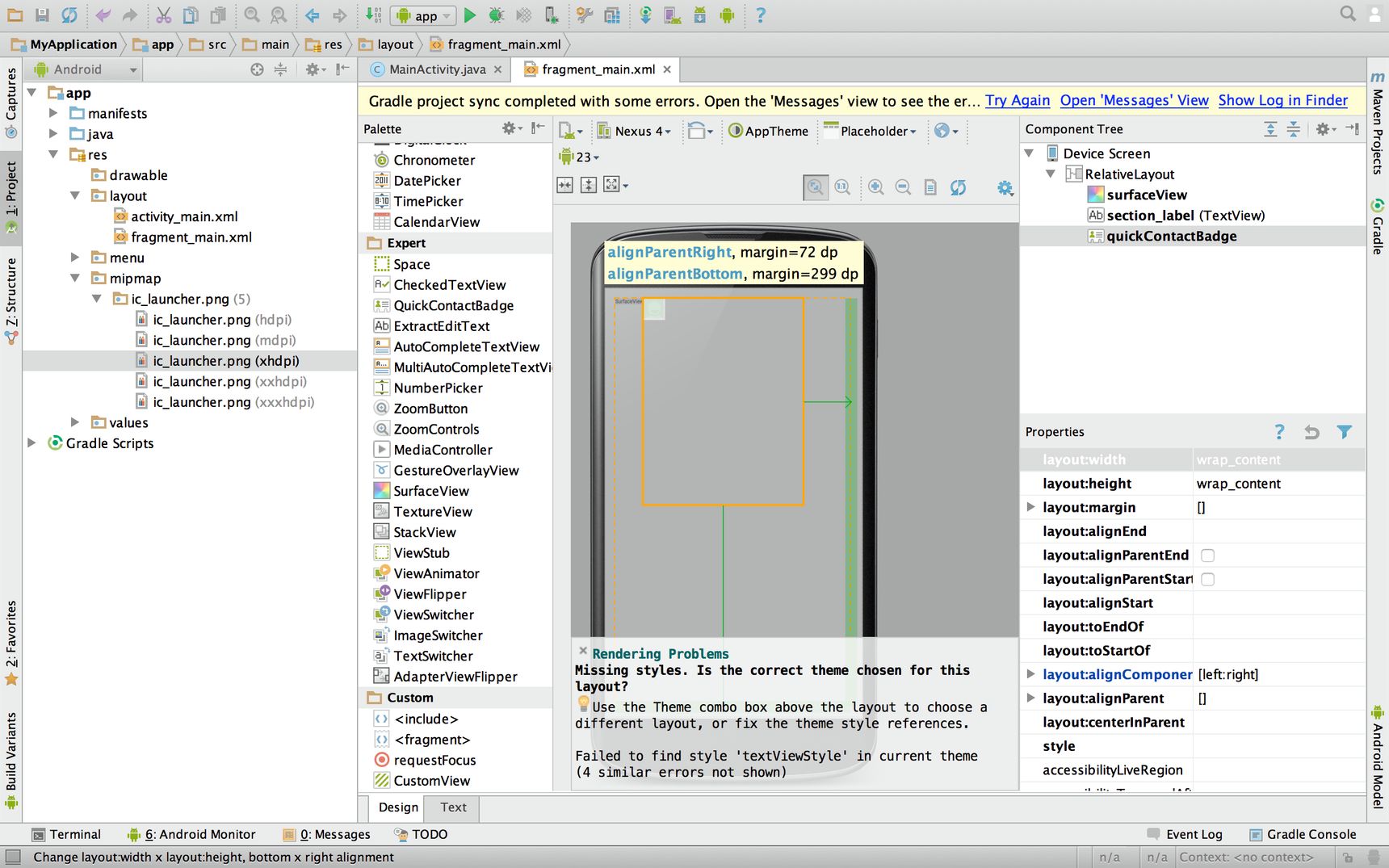
Task: Toggle layout:alignParentEnd checkbox
Action: coord(1207,556)
